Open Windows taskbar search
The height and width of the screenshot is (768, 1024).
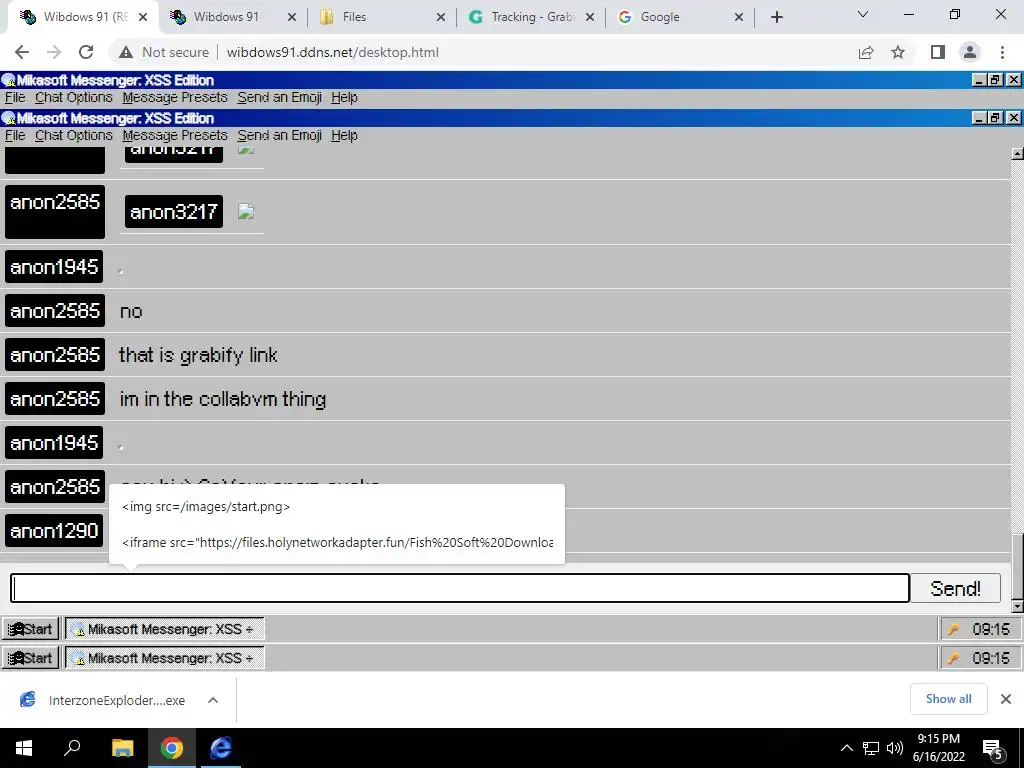point(72,748)
